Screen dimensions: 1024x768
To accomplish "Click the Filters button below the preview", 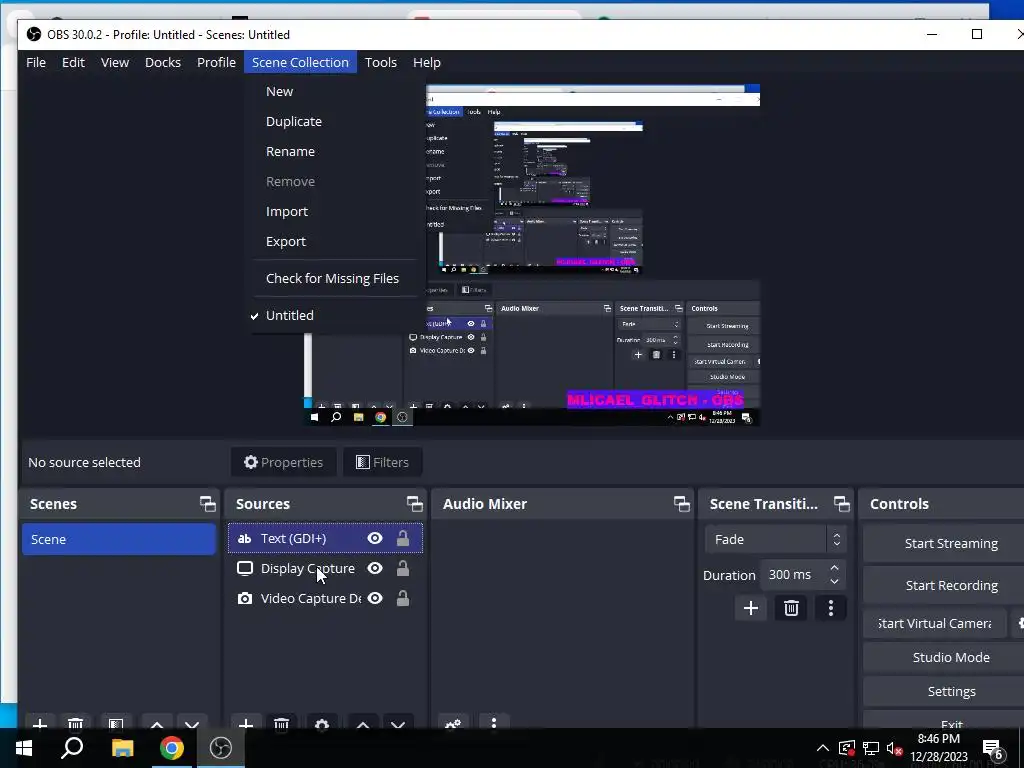I will (x=383, y=462).
